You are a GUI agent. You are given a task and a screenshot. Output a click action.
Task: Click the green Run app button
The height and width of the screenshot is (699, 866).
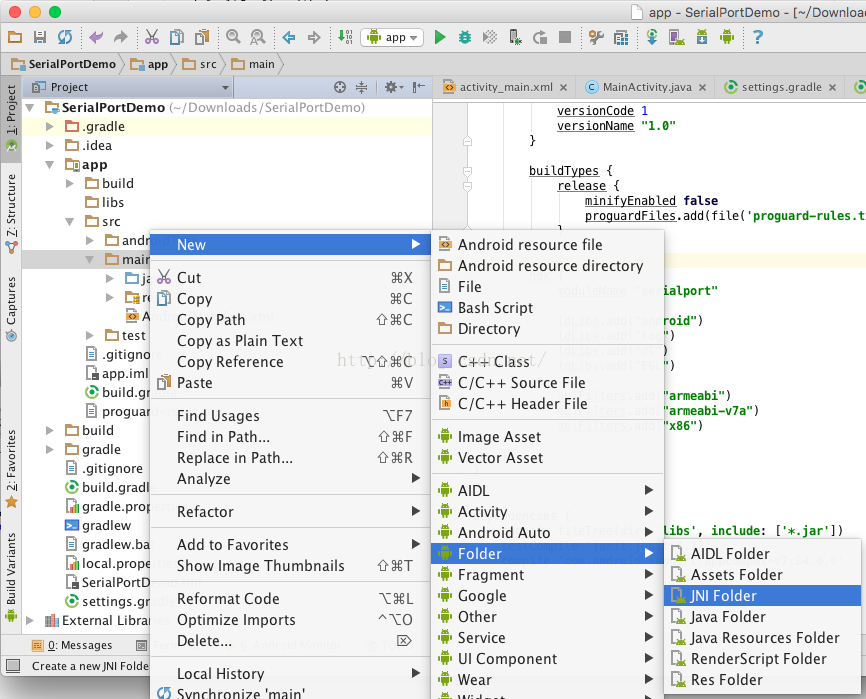pos(440,37)
